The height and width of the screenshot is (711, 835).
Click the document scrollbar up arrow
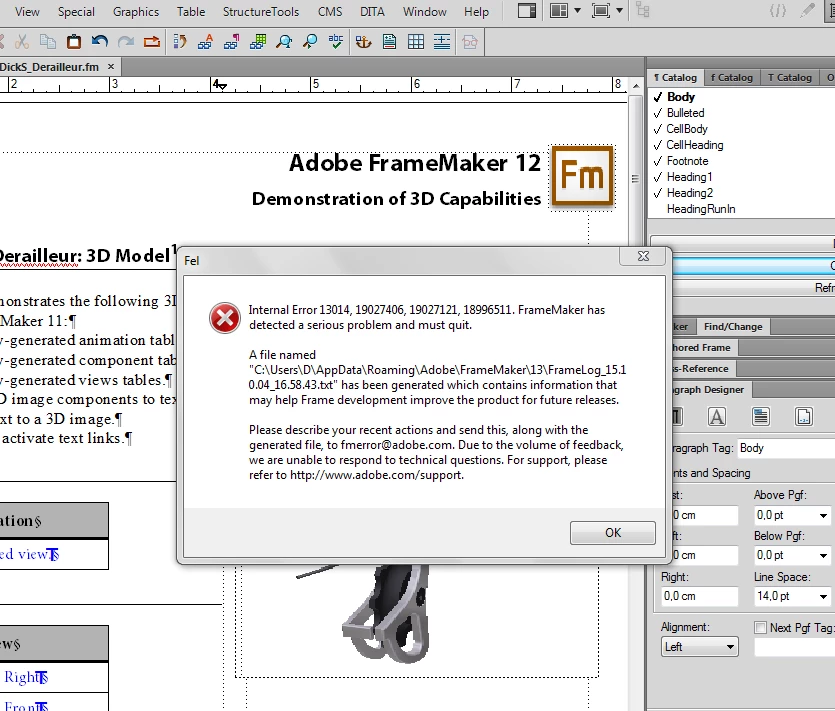coord(636,86)
